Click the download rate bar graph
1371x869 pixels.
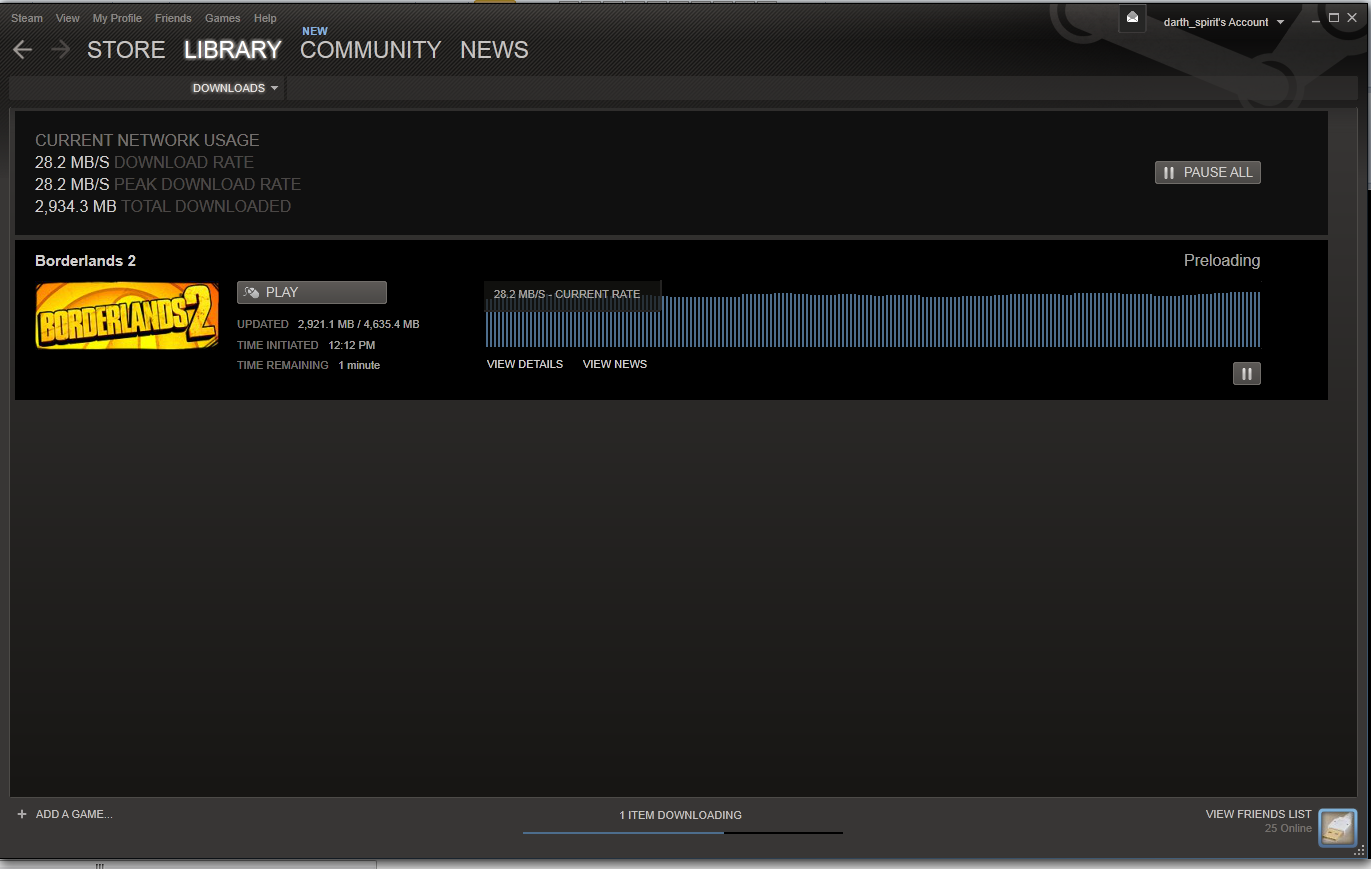click(873, 320)
